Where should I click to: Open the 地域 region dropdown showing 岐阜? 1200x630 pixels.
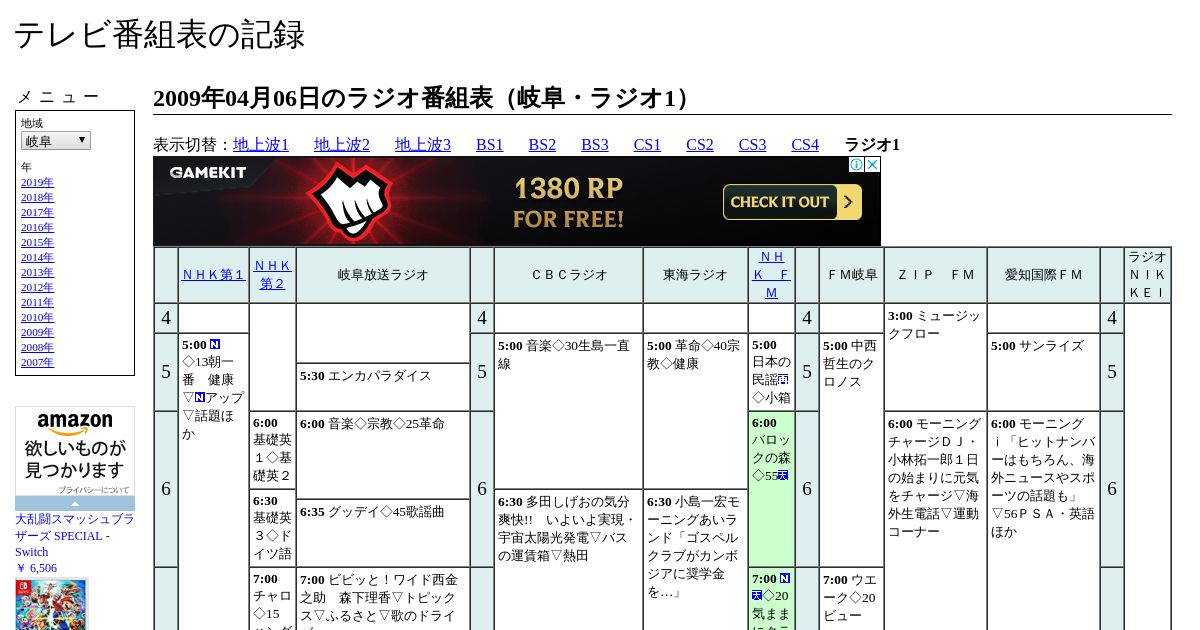click(56, 141)
